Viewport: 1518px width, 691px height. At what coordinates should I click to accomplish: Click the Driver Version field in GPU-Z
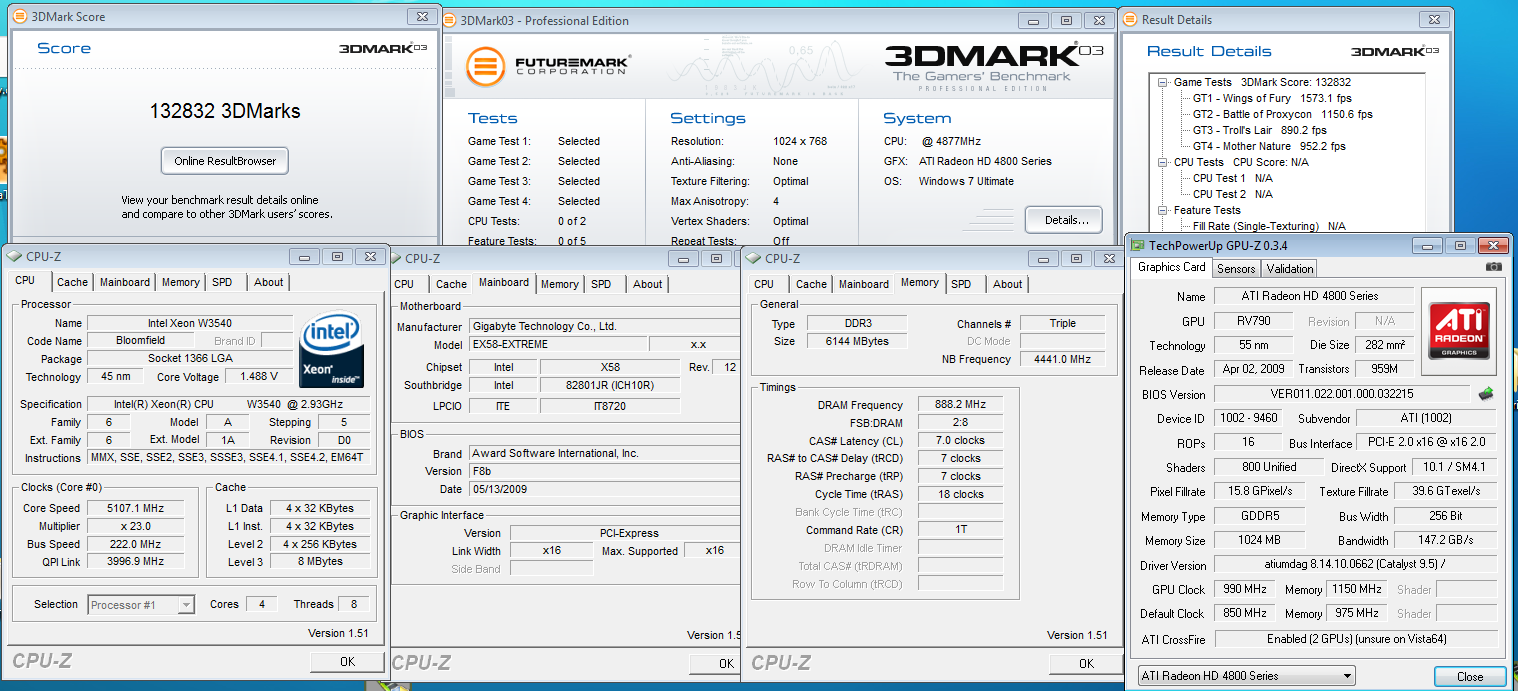click(1355, 565)
